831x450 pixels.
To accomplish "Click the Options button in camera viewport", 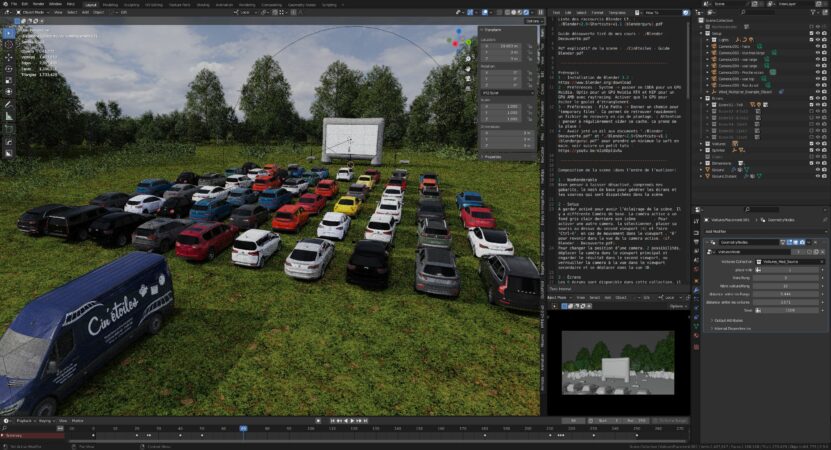I will (676, 306).
